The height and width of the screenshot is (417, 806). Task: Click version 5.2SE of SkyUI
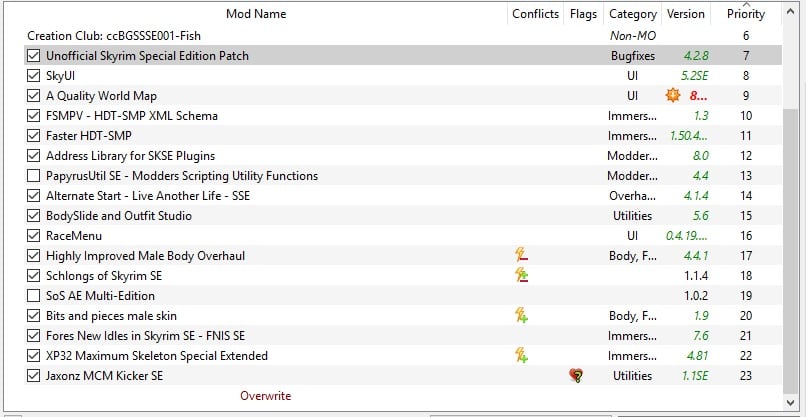(x=694, y=76)
